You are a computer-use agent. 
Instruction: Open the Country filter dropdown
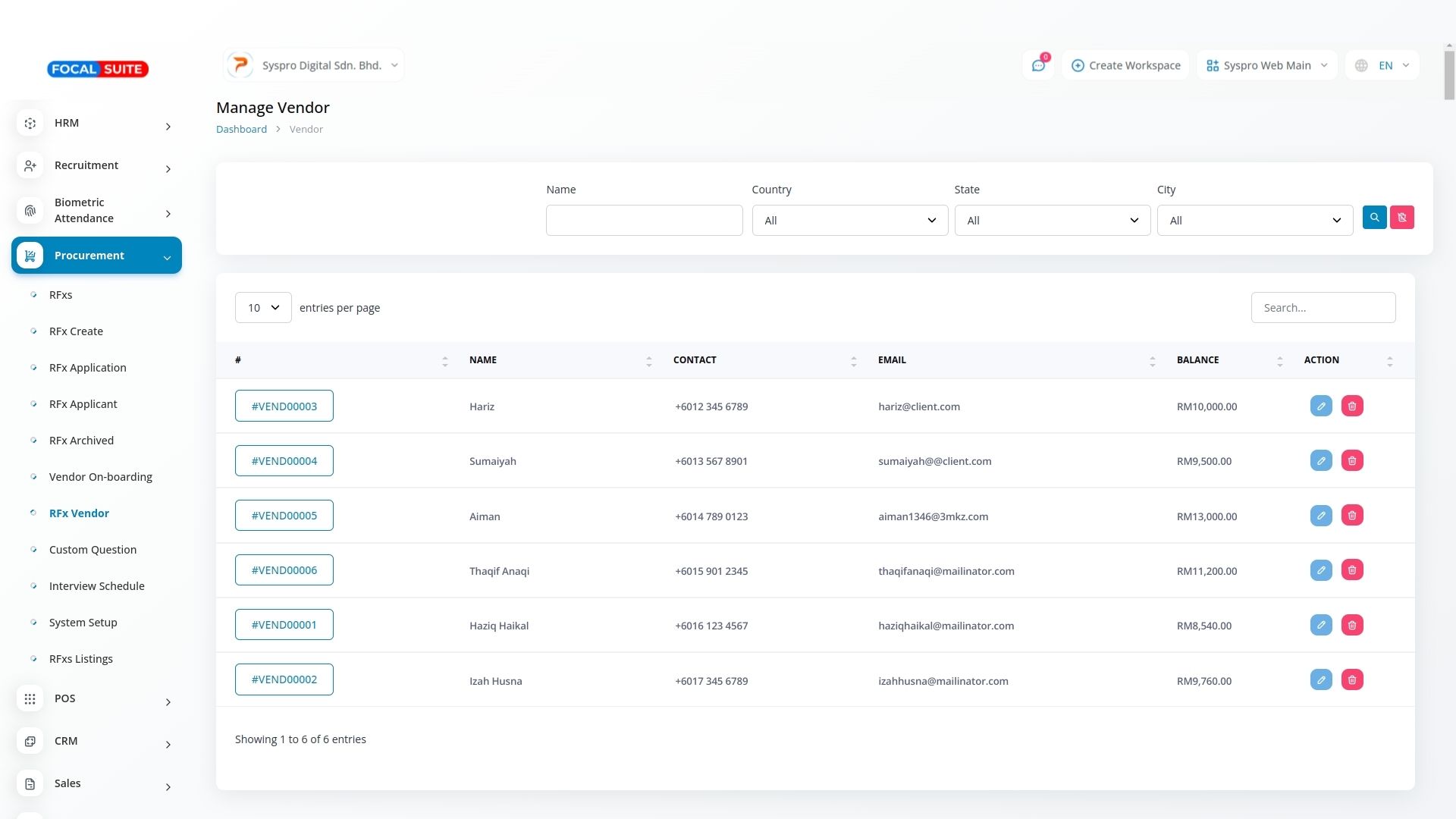(849, 221)
